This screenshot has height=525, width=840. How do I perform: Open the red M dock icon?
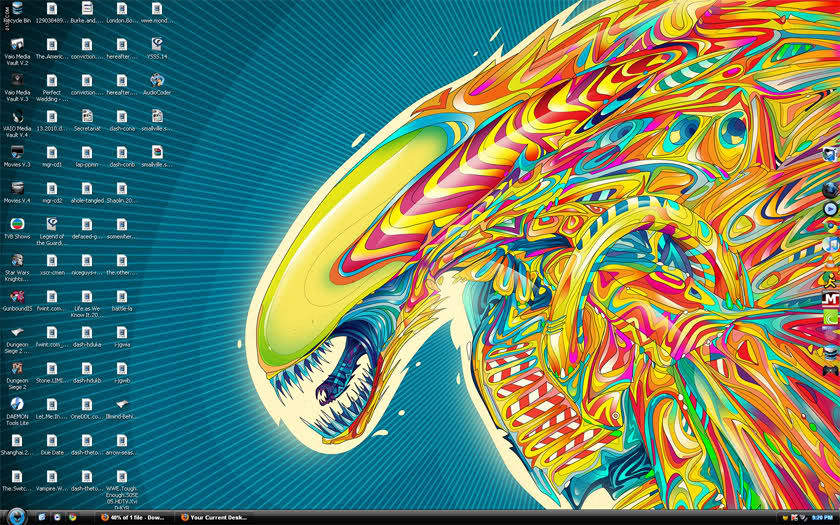830,299
